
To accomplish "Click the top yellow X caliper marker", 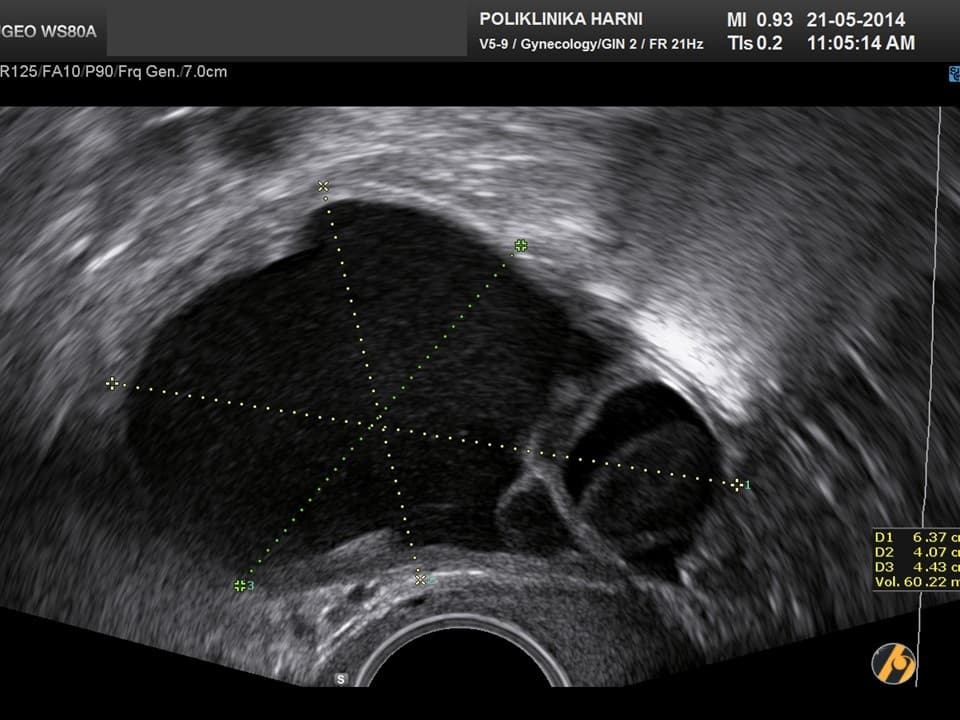I will click(323, 186).
